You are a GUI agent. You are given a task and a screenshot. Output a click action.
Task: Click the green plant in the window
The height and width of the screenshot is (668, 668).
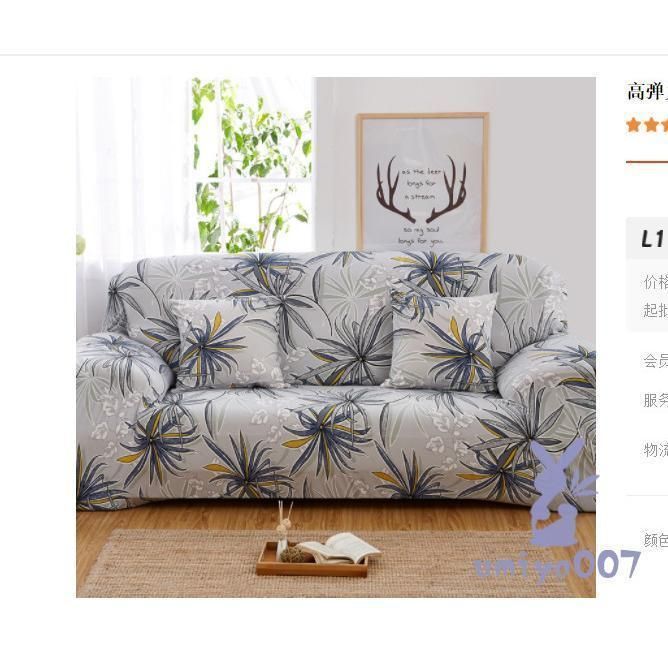pyautogui.click(x=251, y=166)
